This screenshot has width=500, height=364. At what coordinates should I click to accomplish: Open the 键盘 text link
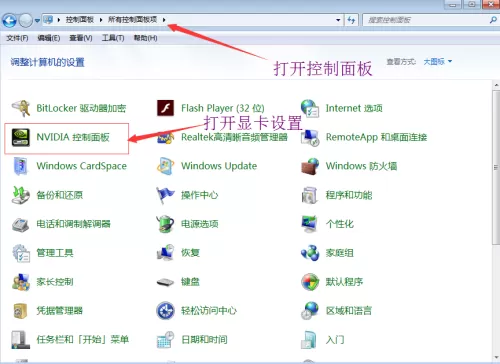click(190, 282)
